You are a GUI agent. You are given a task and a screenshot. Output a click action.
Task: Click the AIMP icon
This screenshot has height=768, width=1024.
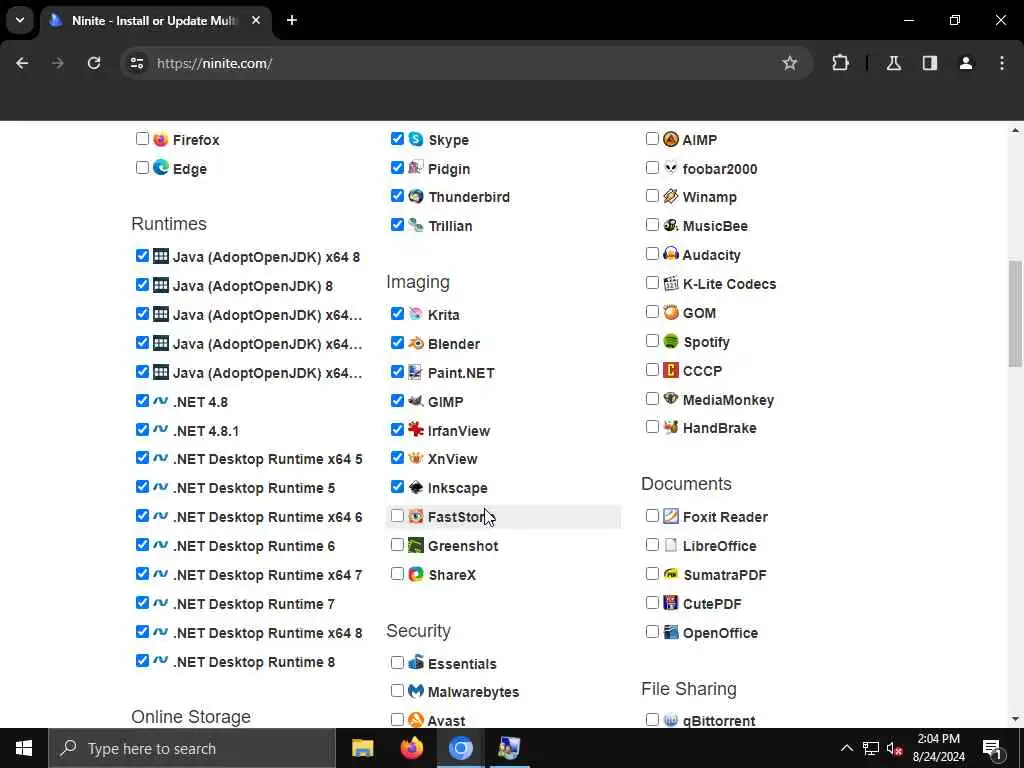671,139
